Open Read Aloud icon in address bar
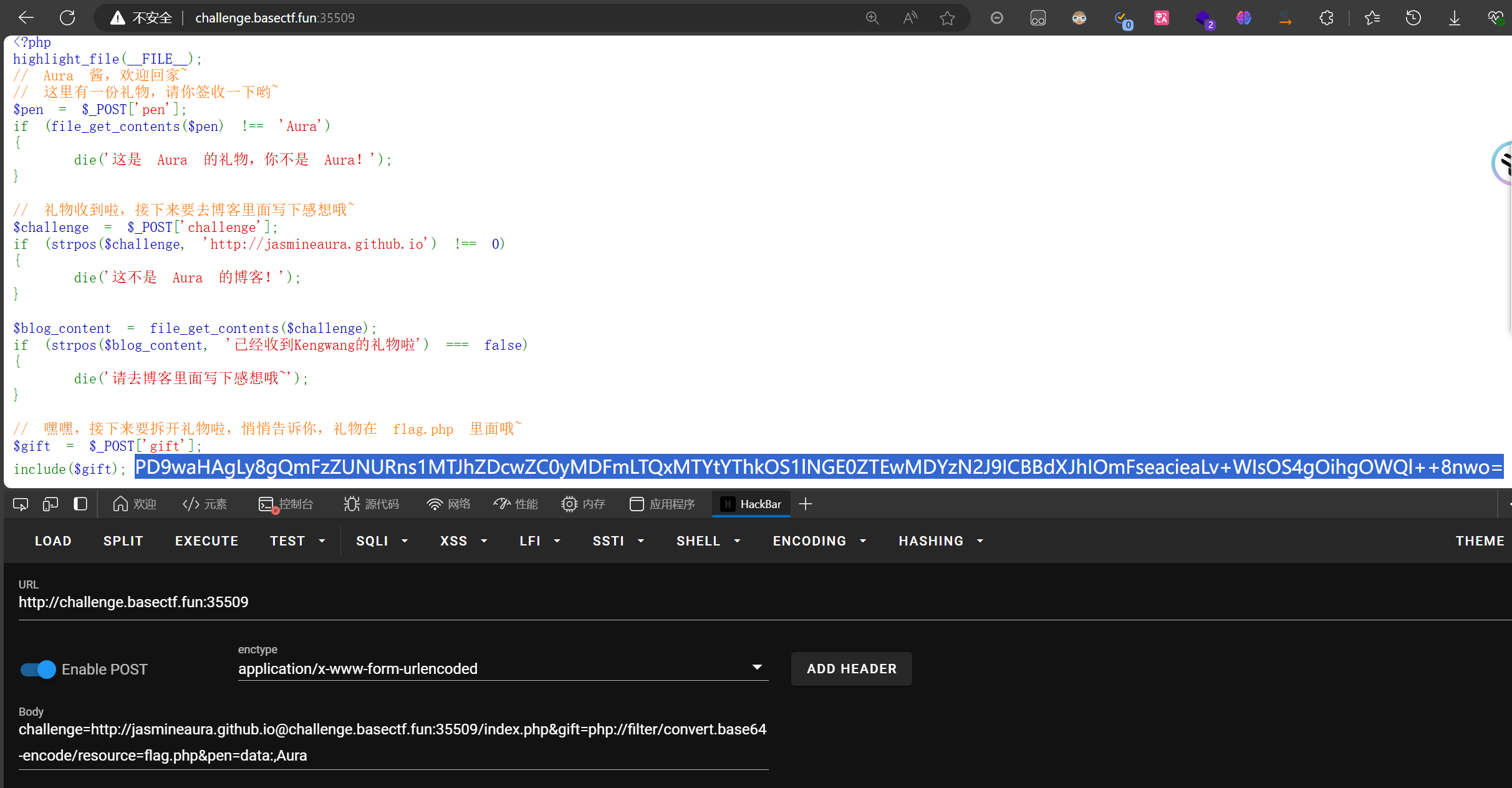1512x788 pixels. (x=910, y=18)
